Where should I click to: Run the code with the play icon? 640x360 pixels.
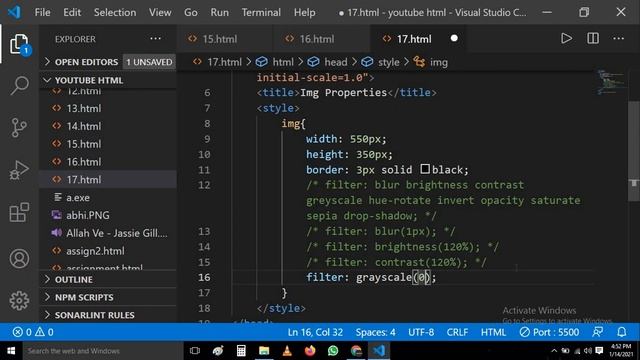click(566, 39)
